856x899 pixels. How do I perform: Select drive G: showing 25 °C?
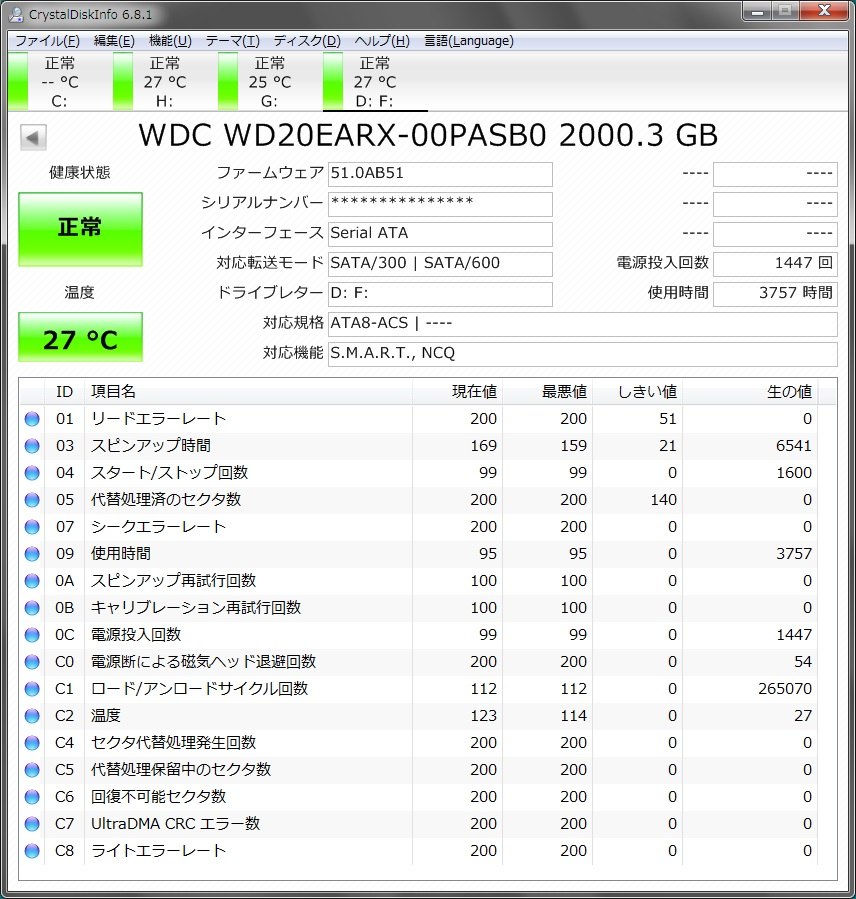[260, 80]
